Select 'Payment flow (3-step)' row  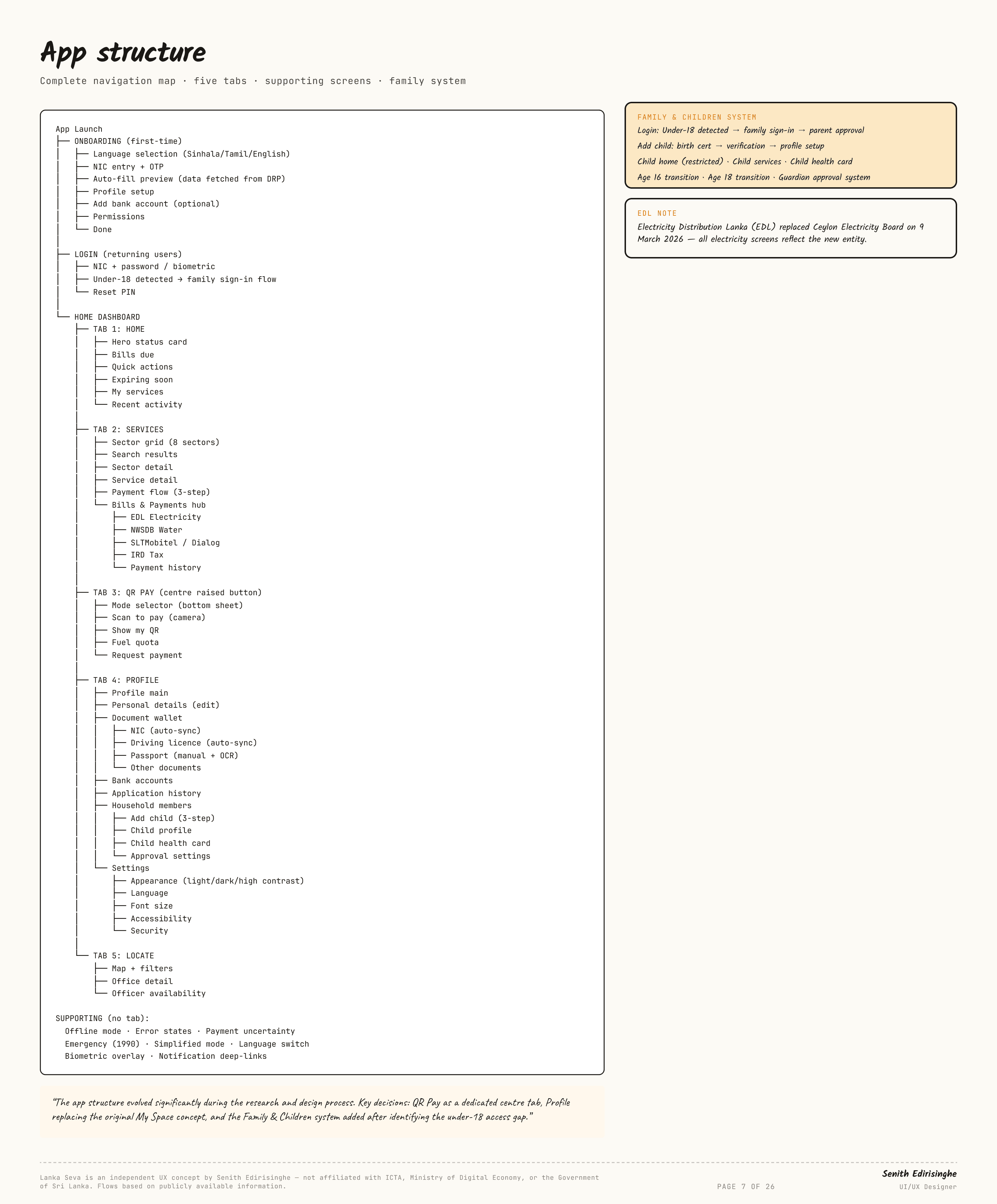click(161, 492)
